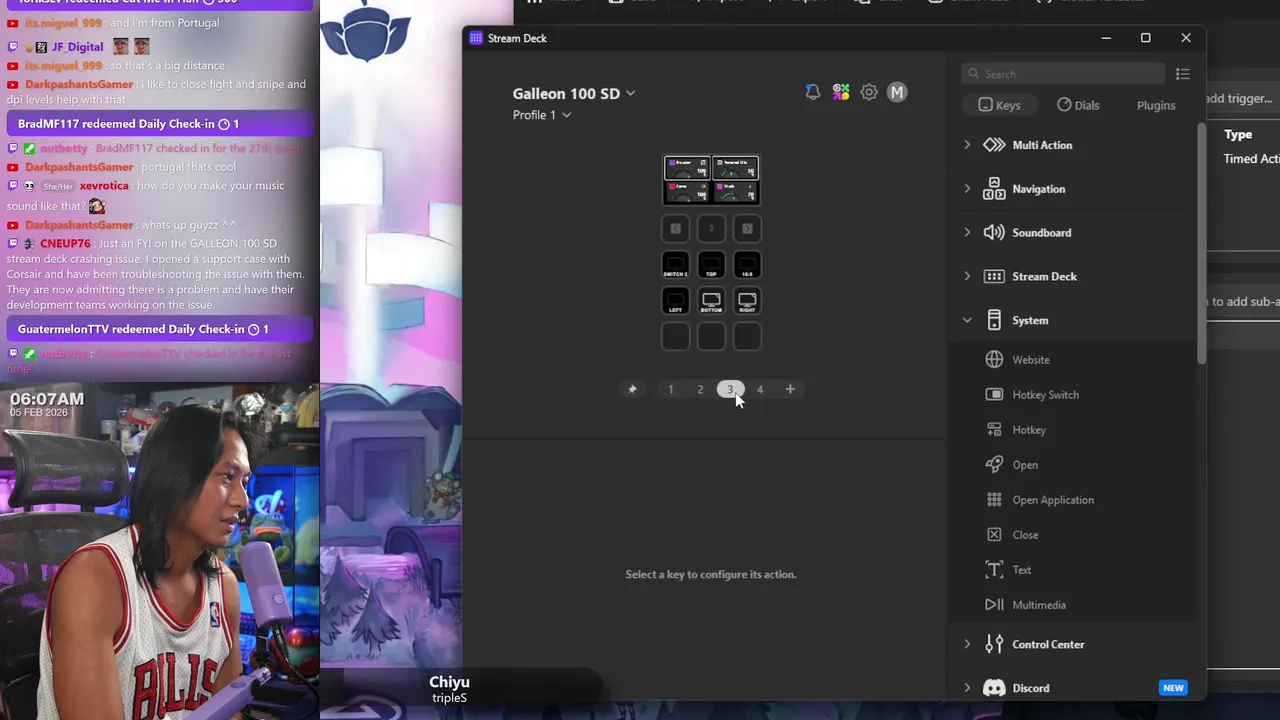This screenshot has height=720, width=1280.
Task: Switch to the Keys tab
Action: tap(999, 105)
